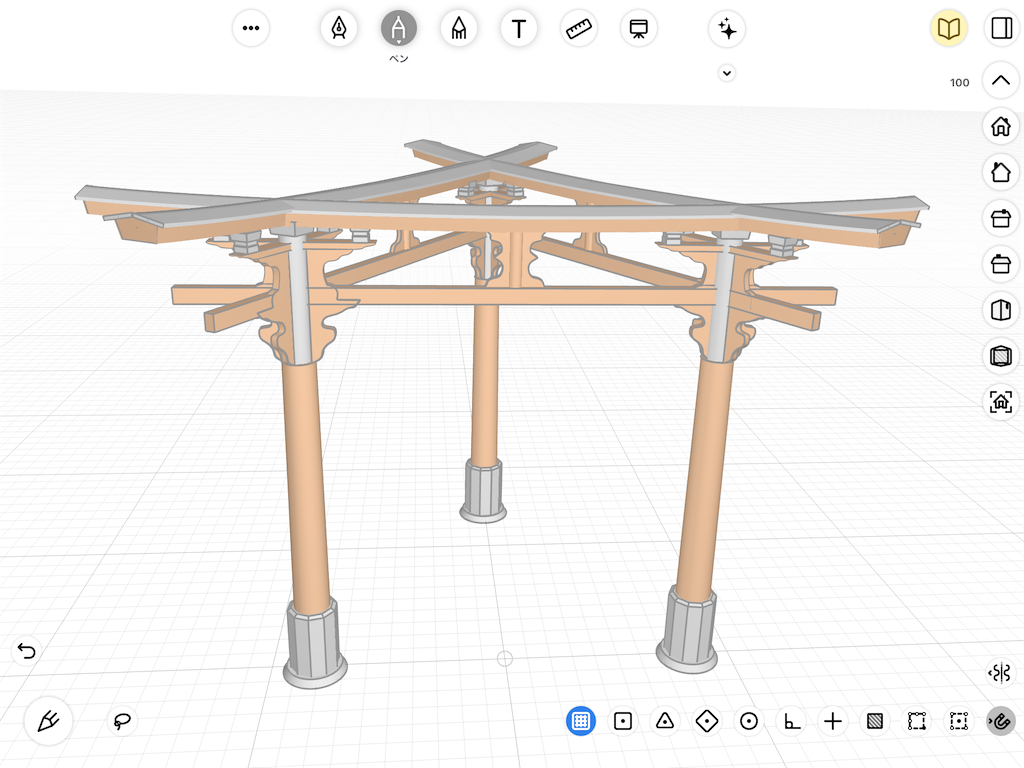The height and width of the screenshot is (768, 1024).
Task: Toggle the dashed box center snap
Action: 959,721
